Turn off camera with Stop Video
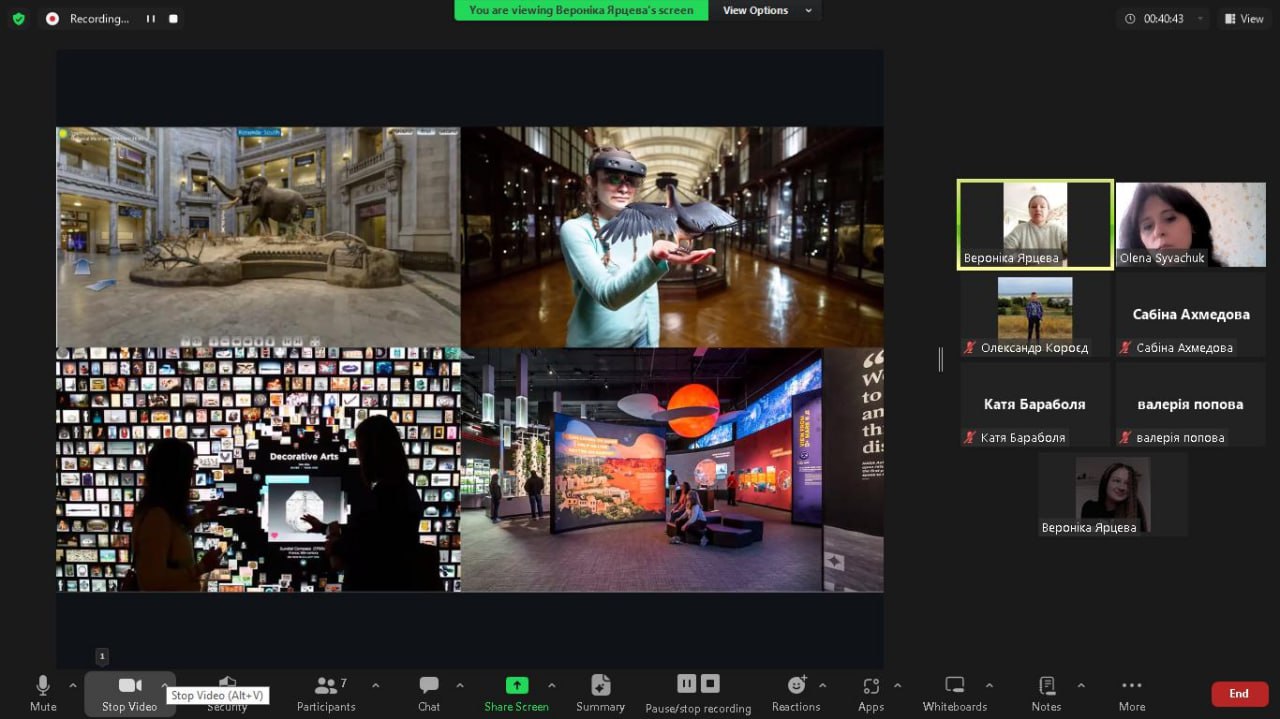Image resolution: width=1280 pixels, height=719 pixels. (x=129, y=693)
